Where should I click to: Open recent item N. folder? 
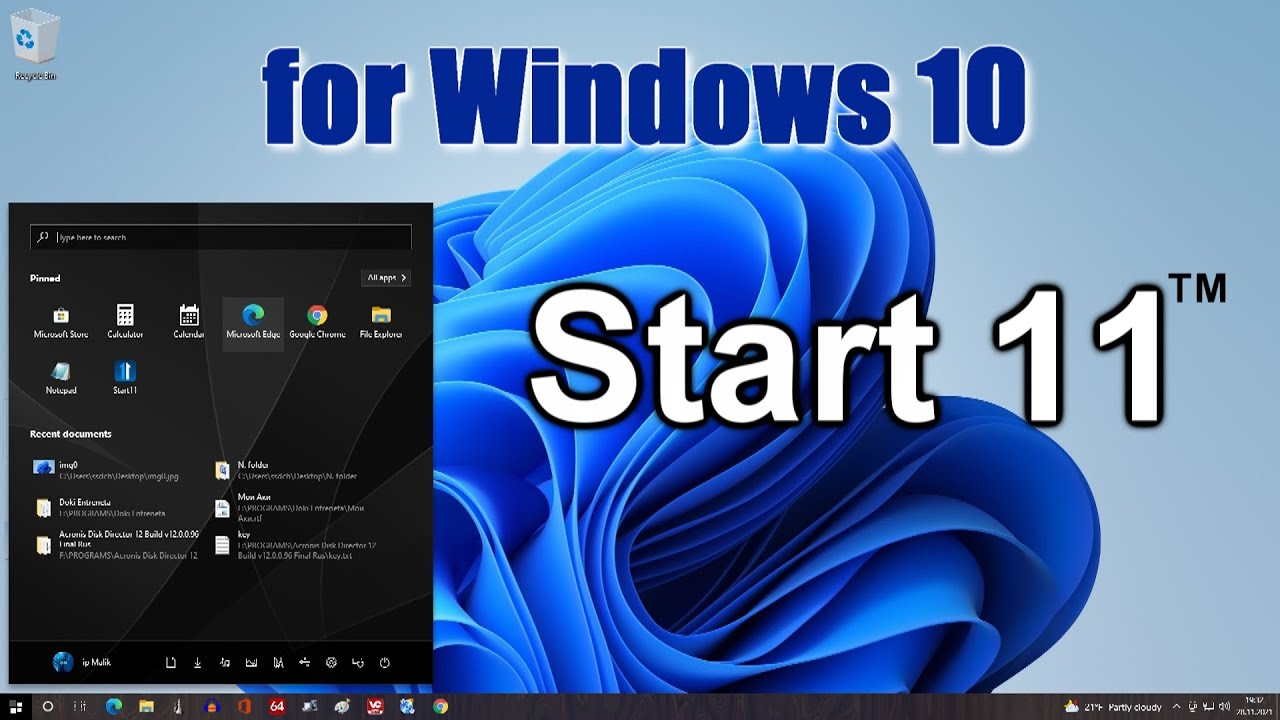288,470
